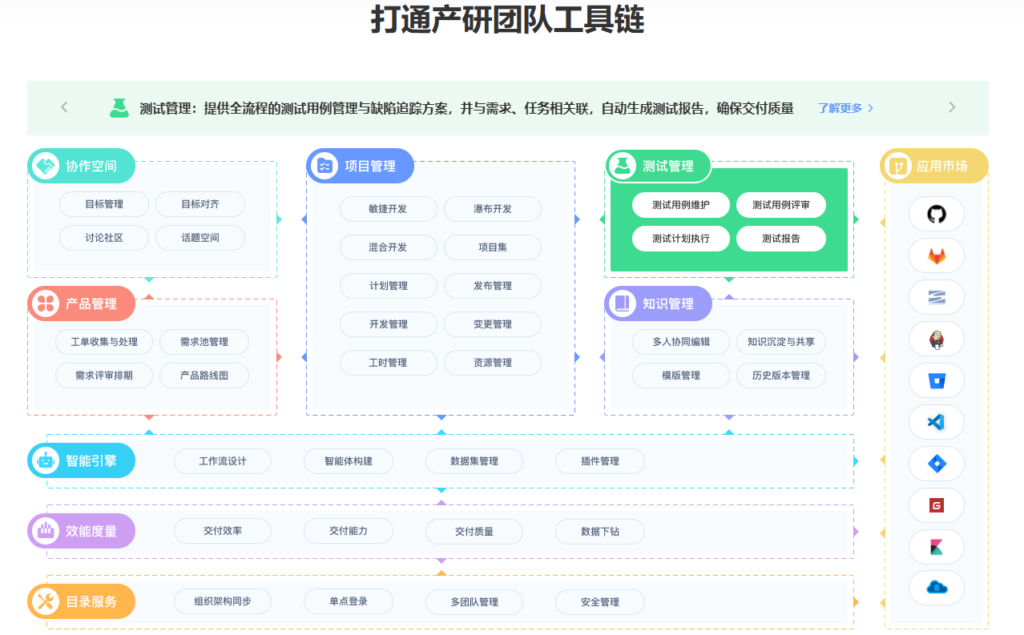Image resolution: width=1024 pixels, height=635 pixels.
Task: Open the 工时管理 pill
Action: tap(388, 363)
